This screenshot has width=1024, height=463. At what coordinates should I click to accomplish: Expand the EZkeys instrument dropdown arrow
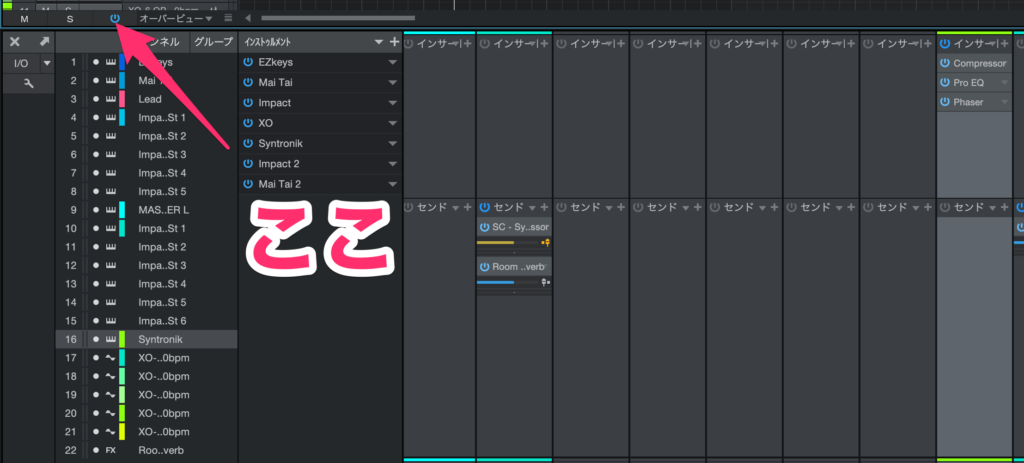[x=393, y=62]
